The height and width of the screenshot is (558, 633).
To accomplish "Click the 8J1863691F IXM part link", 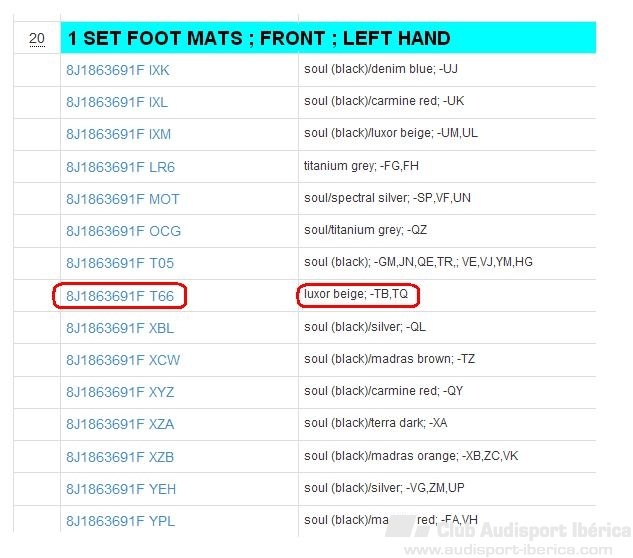I will tap(118, 134).
